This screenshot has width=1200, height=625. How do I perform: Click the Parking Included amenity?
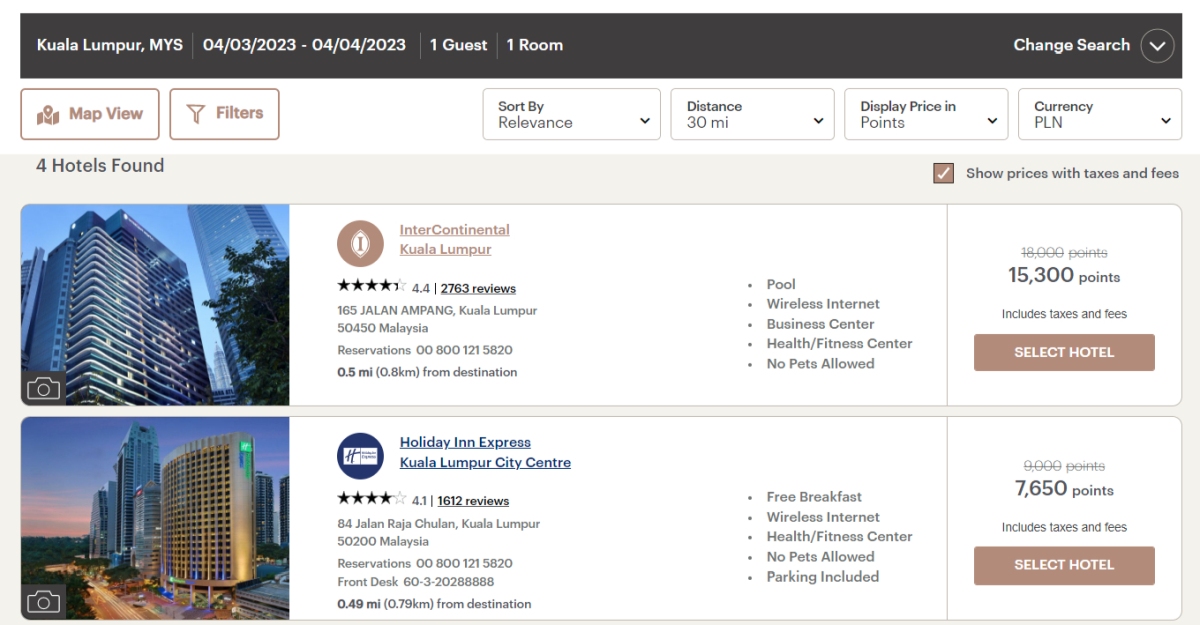(x=823, y=577)
